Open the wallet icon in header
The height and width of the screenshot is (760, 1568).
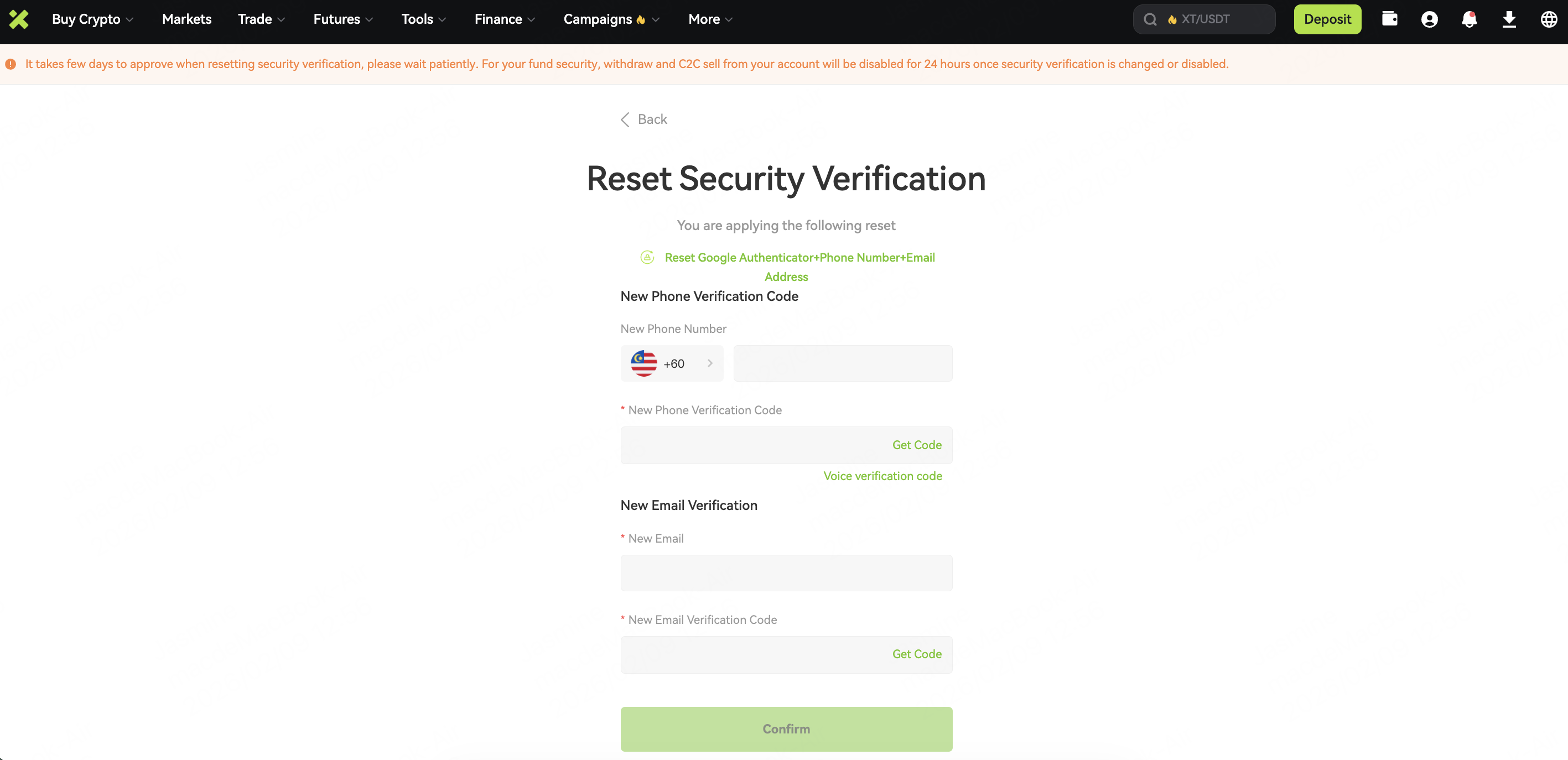[1389, 19]
